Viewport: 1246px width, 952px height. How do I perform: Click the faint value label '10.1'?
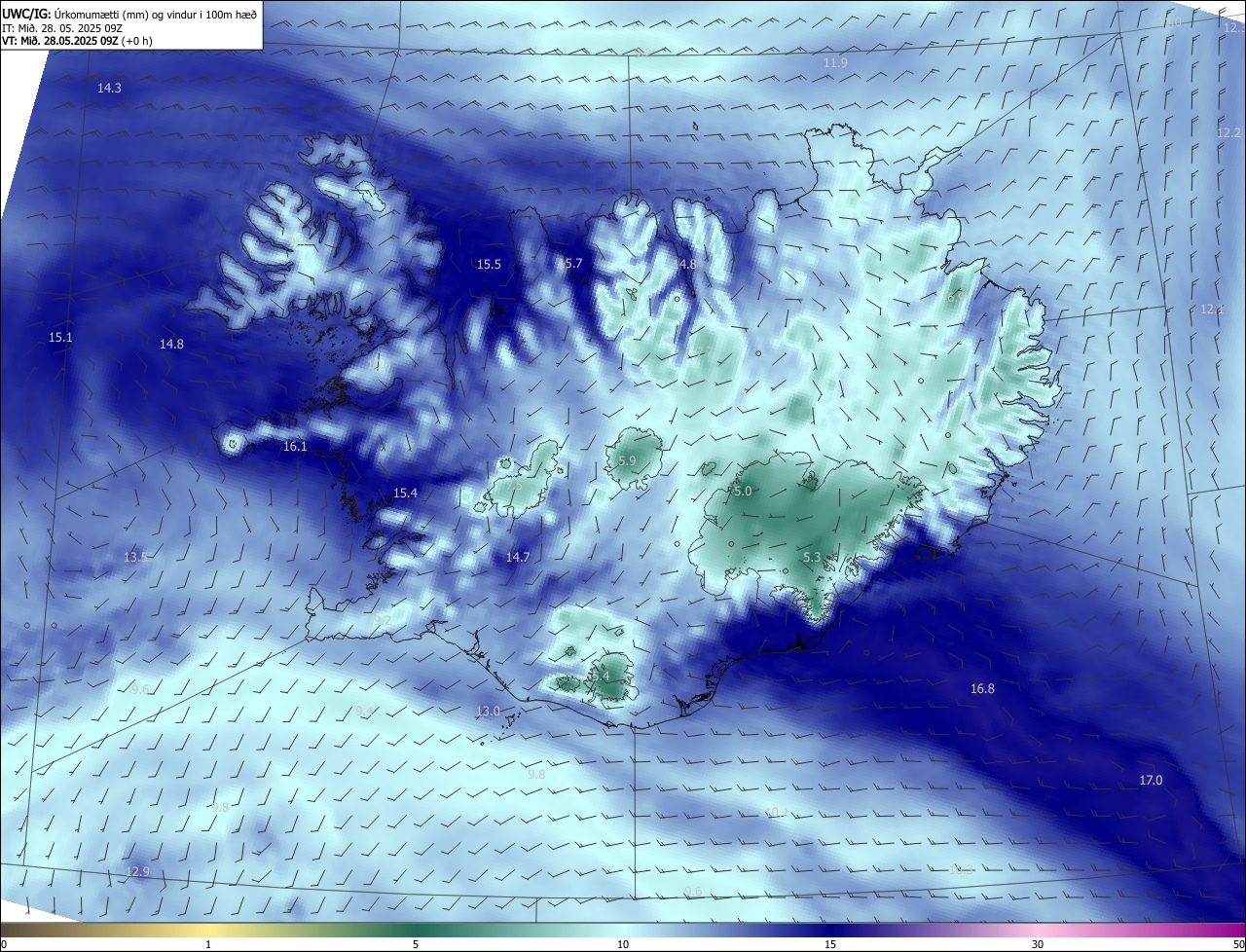point(775,812)
